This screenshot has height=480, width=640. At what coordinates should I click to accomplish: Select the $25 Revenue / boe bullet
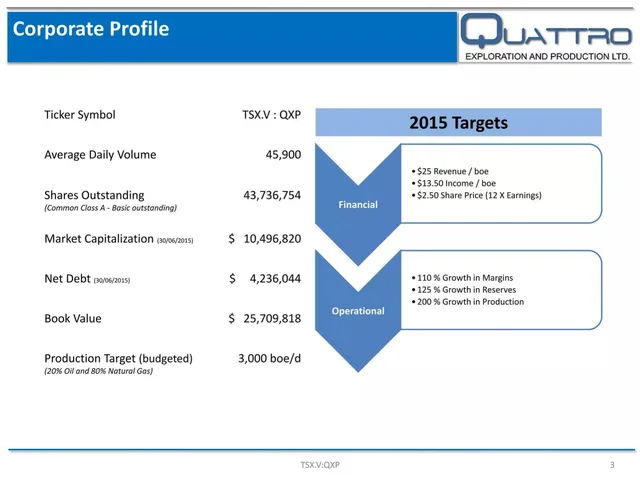coord(450,171)
